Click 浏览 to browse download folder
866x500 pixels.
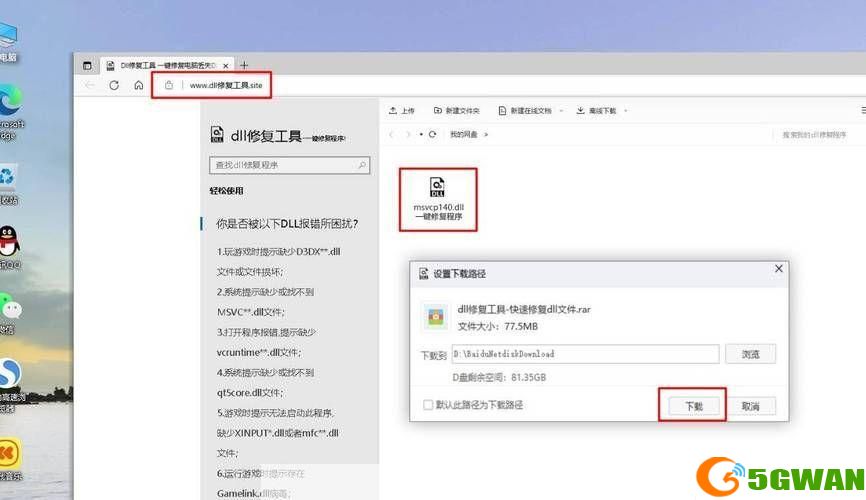pos(751,354)
